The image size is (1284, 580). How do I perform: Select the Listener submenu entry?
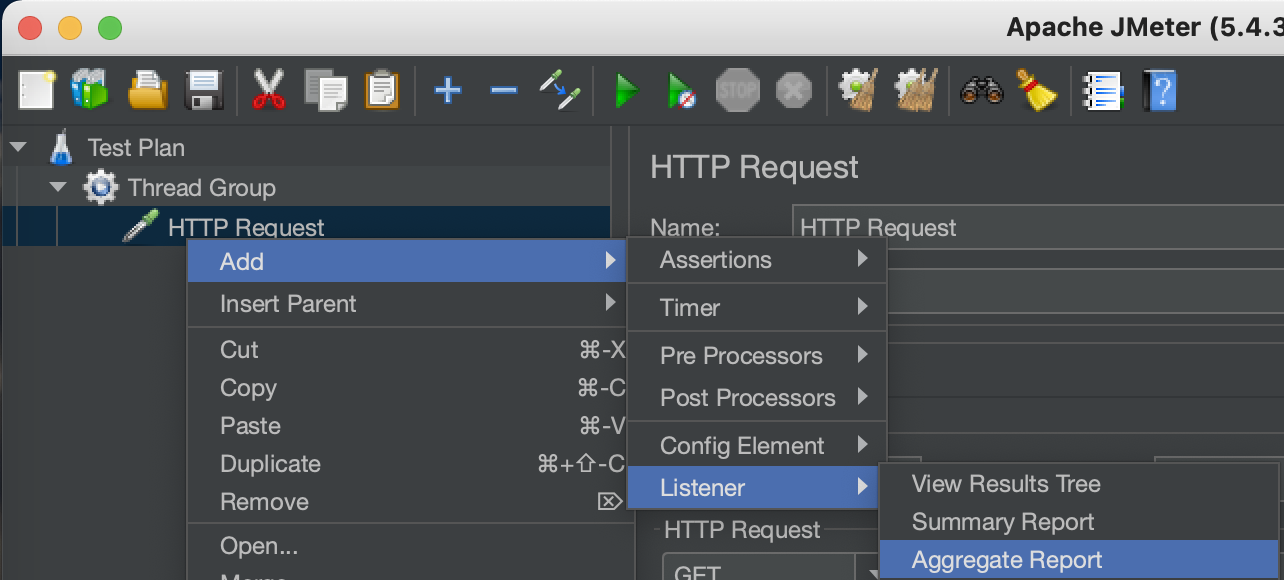[x=753, y=488]
